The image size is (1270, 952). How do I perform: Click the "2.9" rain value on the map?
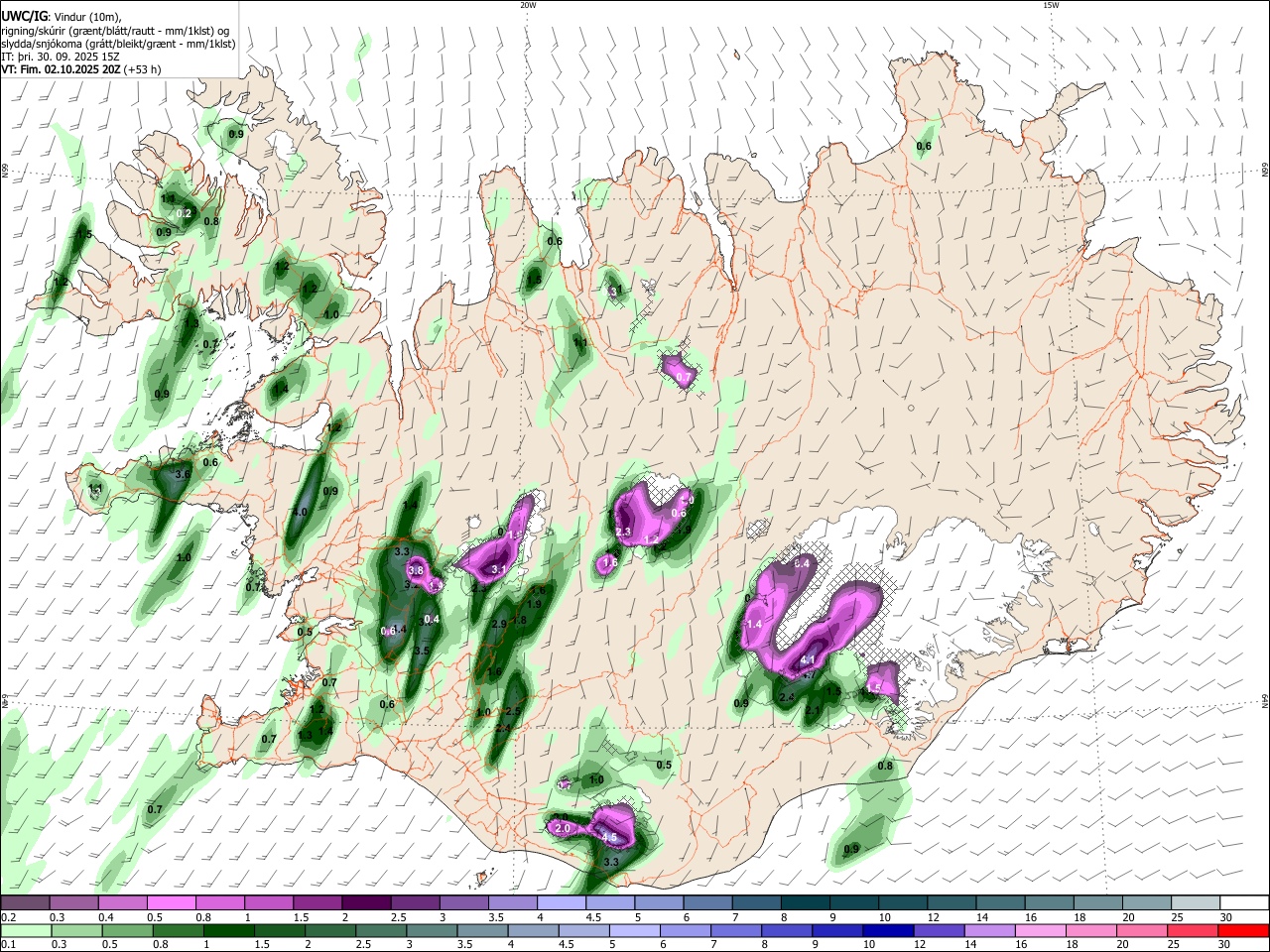click(x=499, y=624)
